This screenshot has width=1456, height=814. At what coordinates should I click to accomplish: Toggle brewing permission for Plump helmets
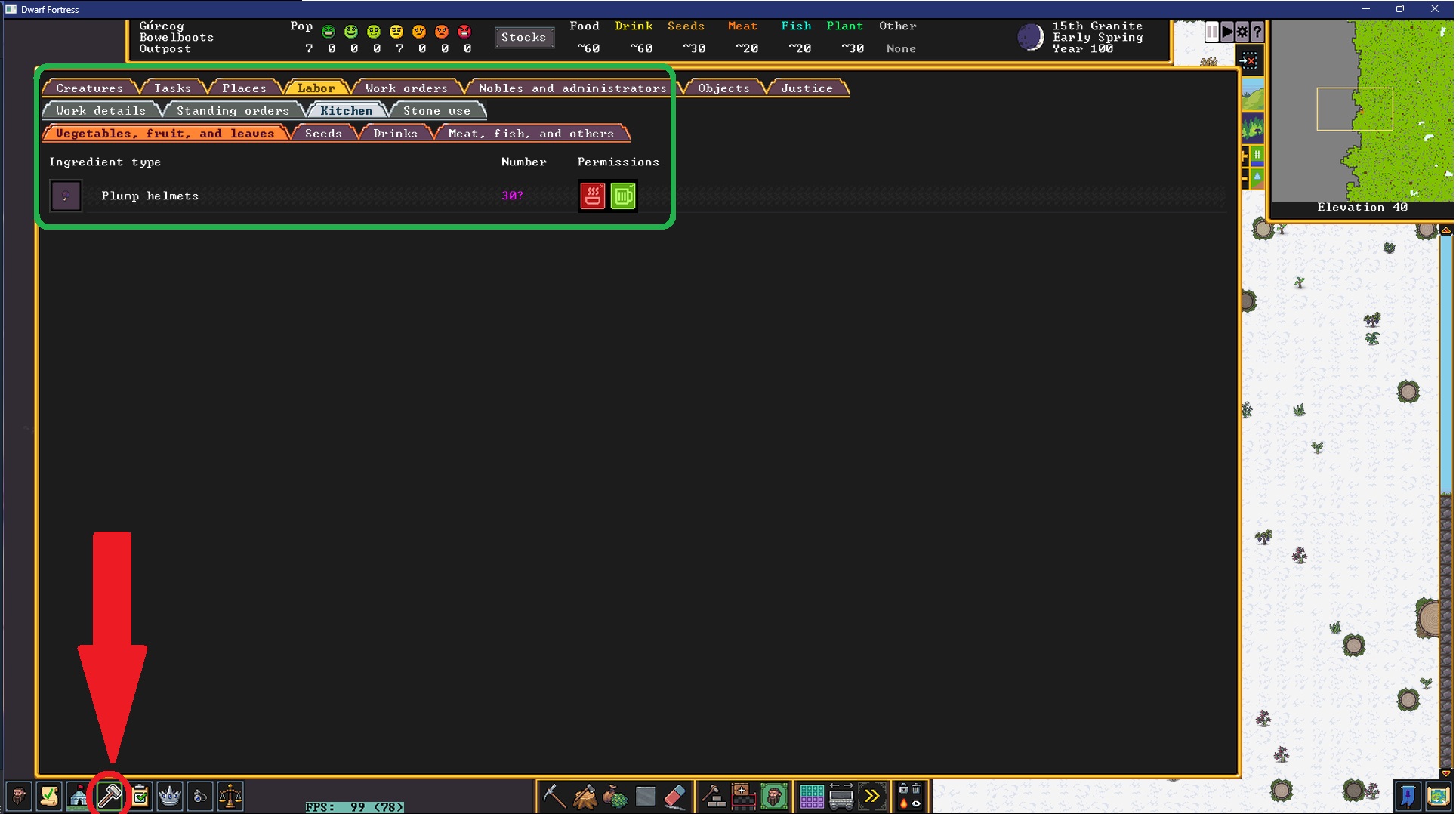click(x=623, y=196)
